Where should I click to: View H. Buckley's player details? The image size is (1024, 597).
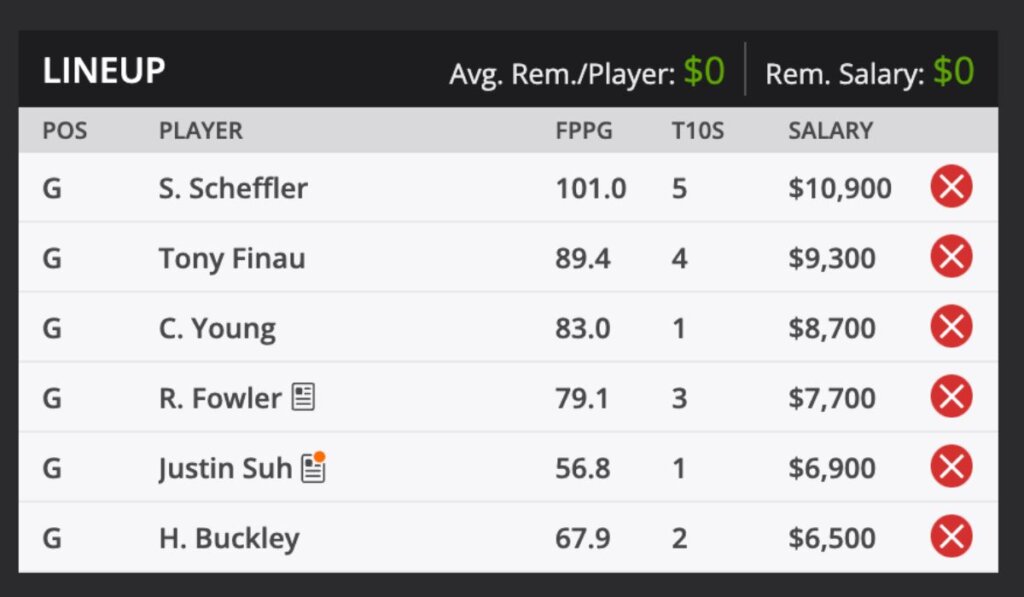[x=226, y=537]
